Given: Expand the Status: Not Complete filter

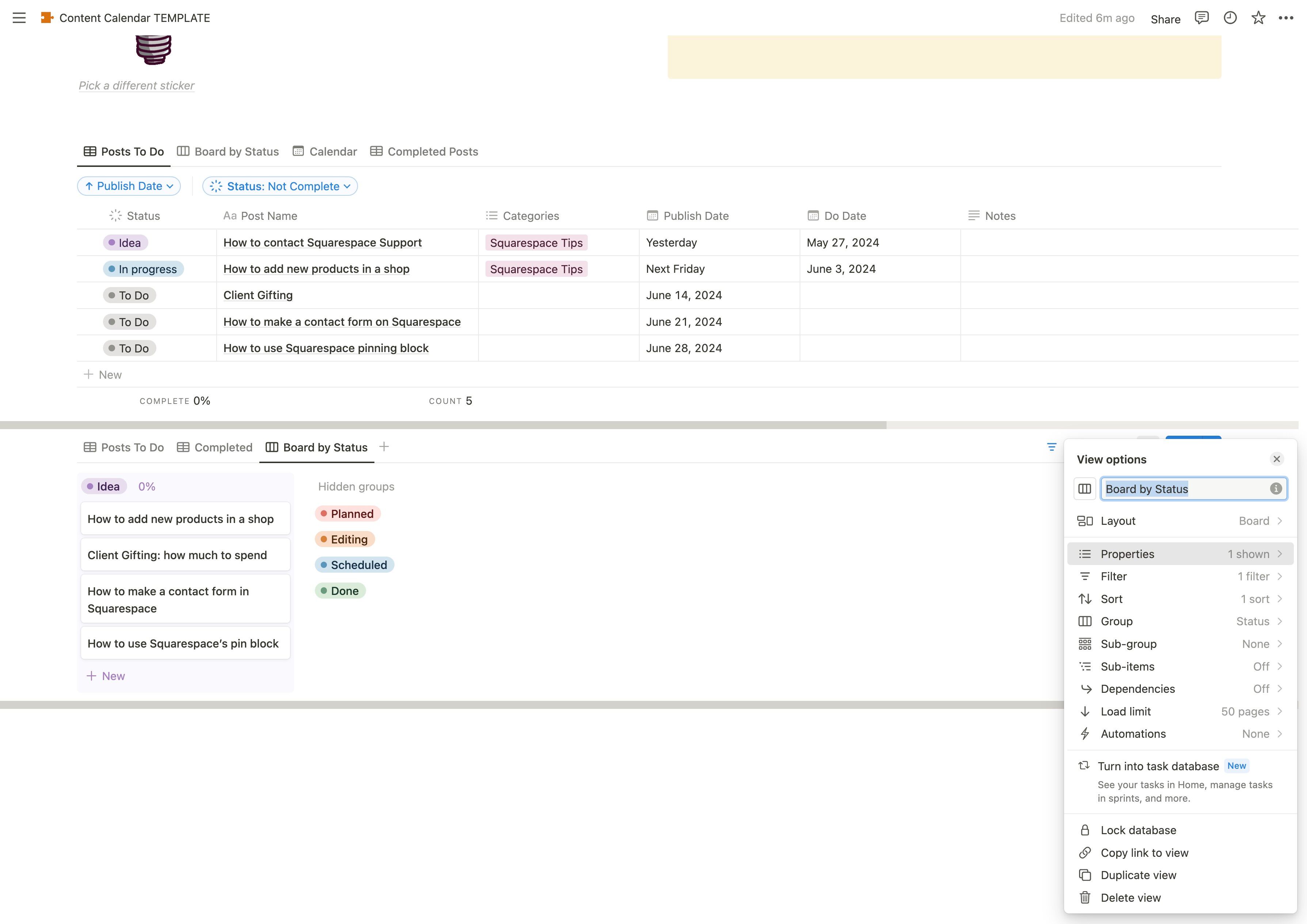Looking at the screenshot, I should point(280,186).
